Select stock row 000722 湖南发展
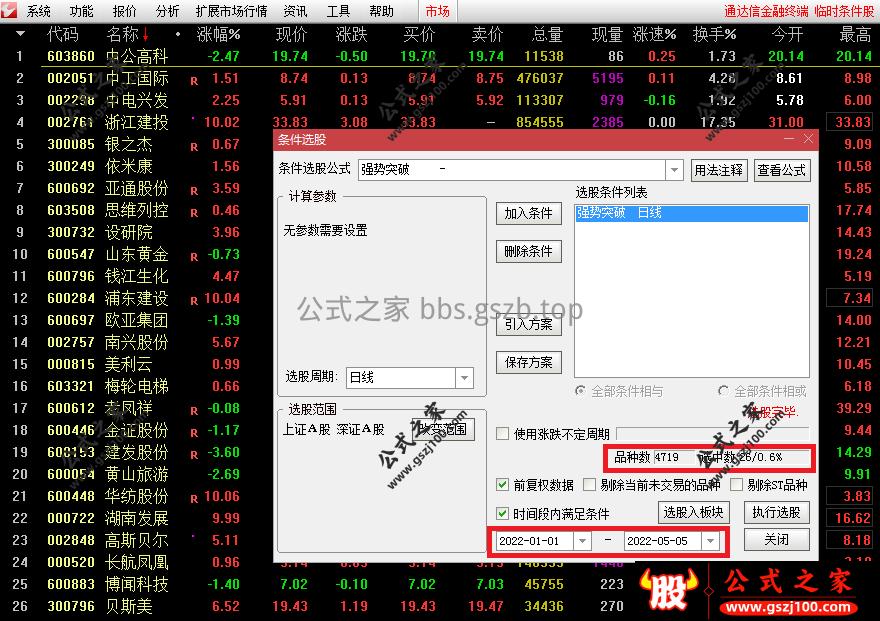This screenshot has height=621, width=880. (137, 518)
